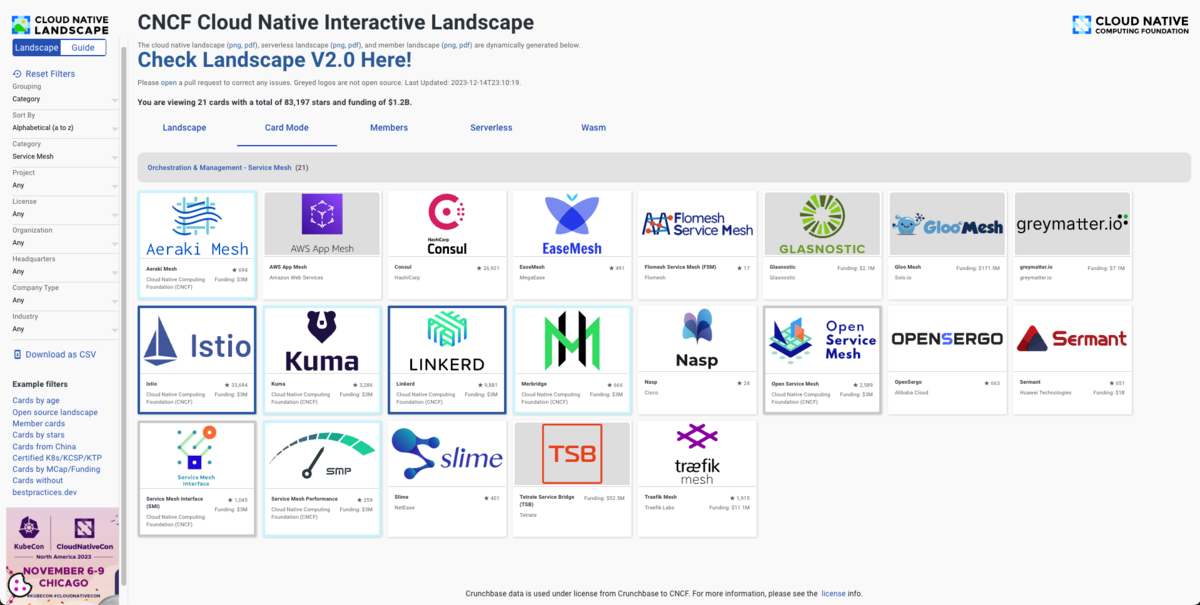Click Download as CSV
1200x605 pixels.
(x=54, y=355)
